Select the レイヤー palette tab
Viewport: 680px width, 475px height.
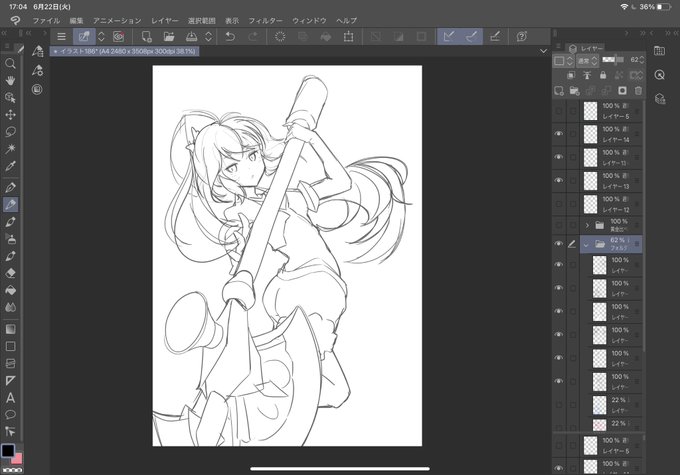coord(587,49)
